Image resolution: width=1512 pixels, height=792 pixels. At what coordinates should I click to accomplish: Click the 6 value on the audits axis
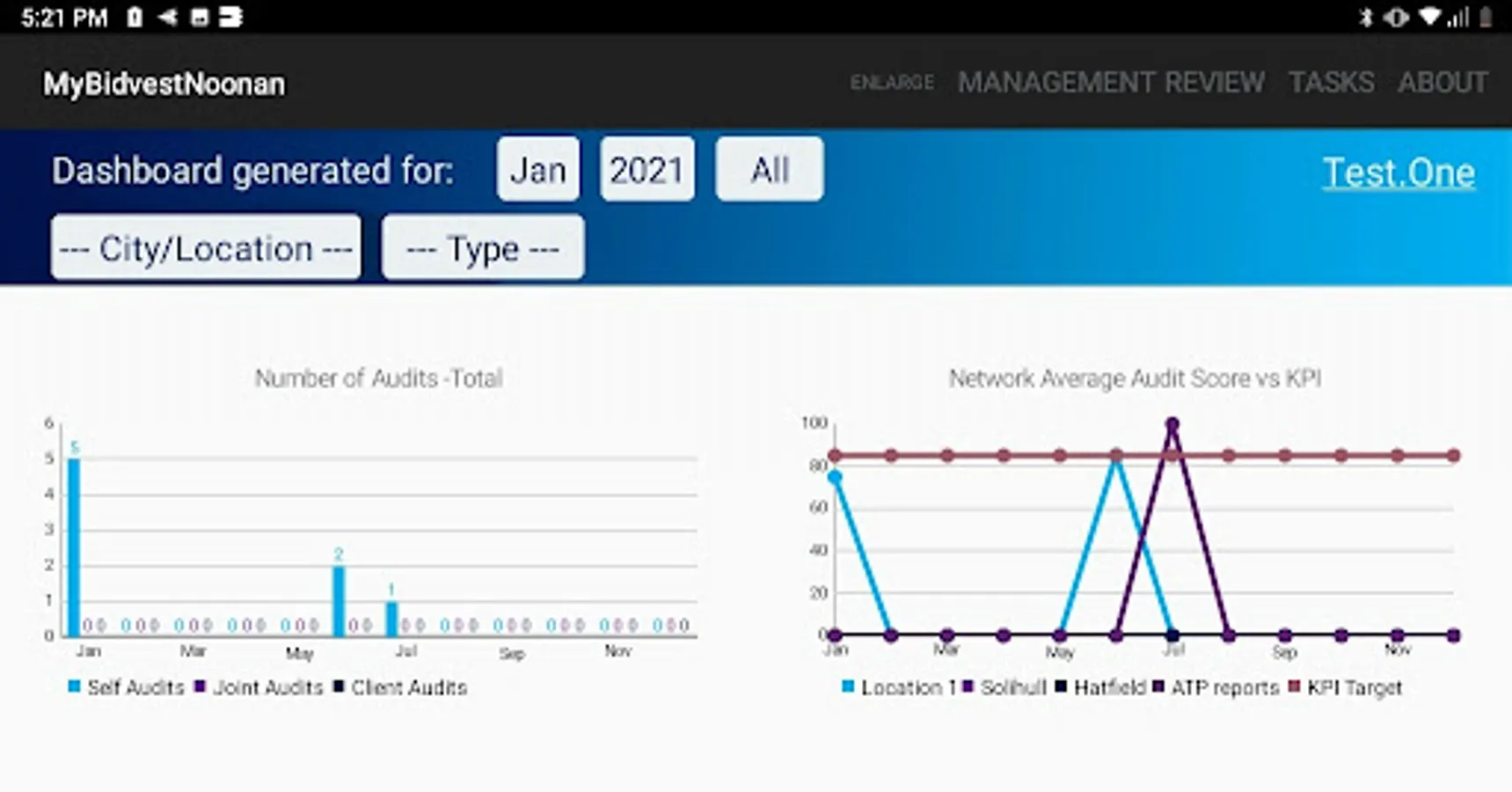[x=49, y=423]
